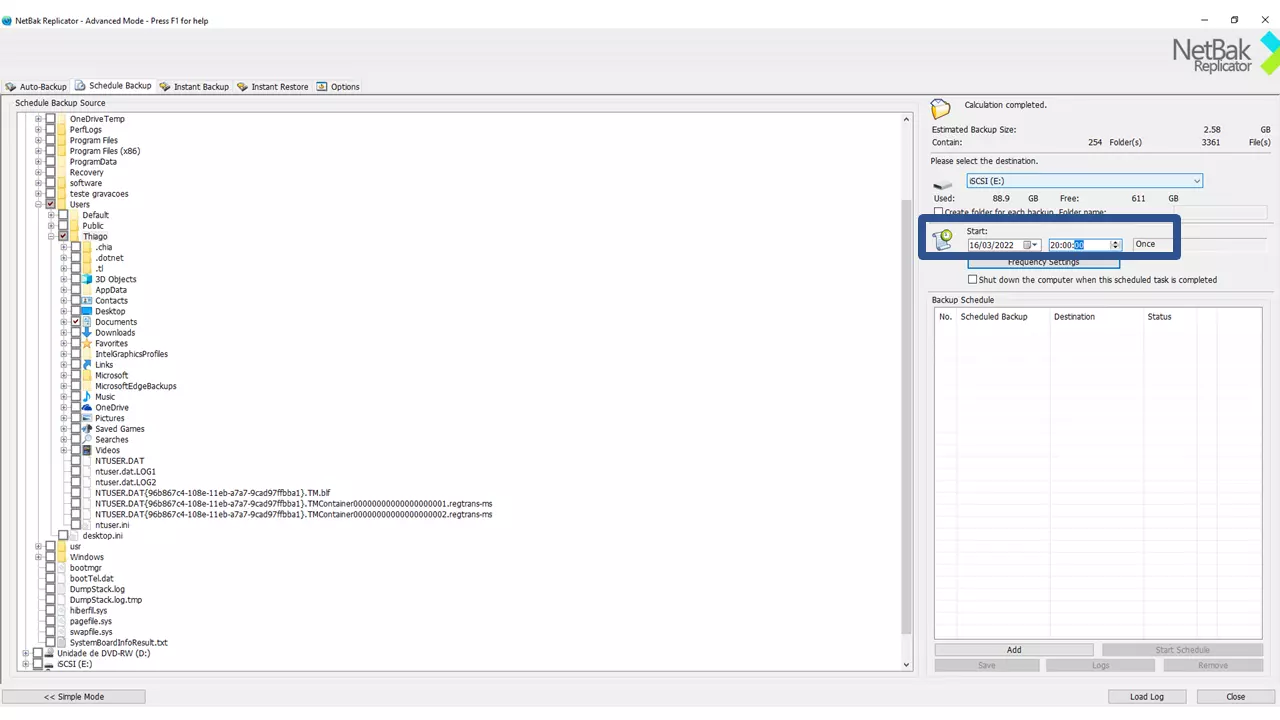Screen dimensions: 1280x720
Task: Uncheck the Users folder checkbox
Action: click(x=50, y=204)
